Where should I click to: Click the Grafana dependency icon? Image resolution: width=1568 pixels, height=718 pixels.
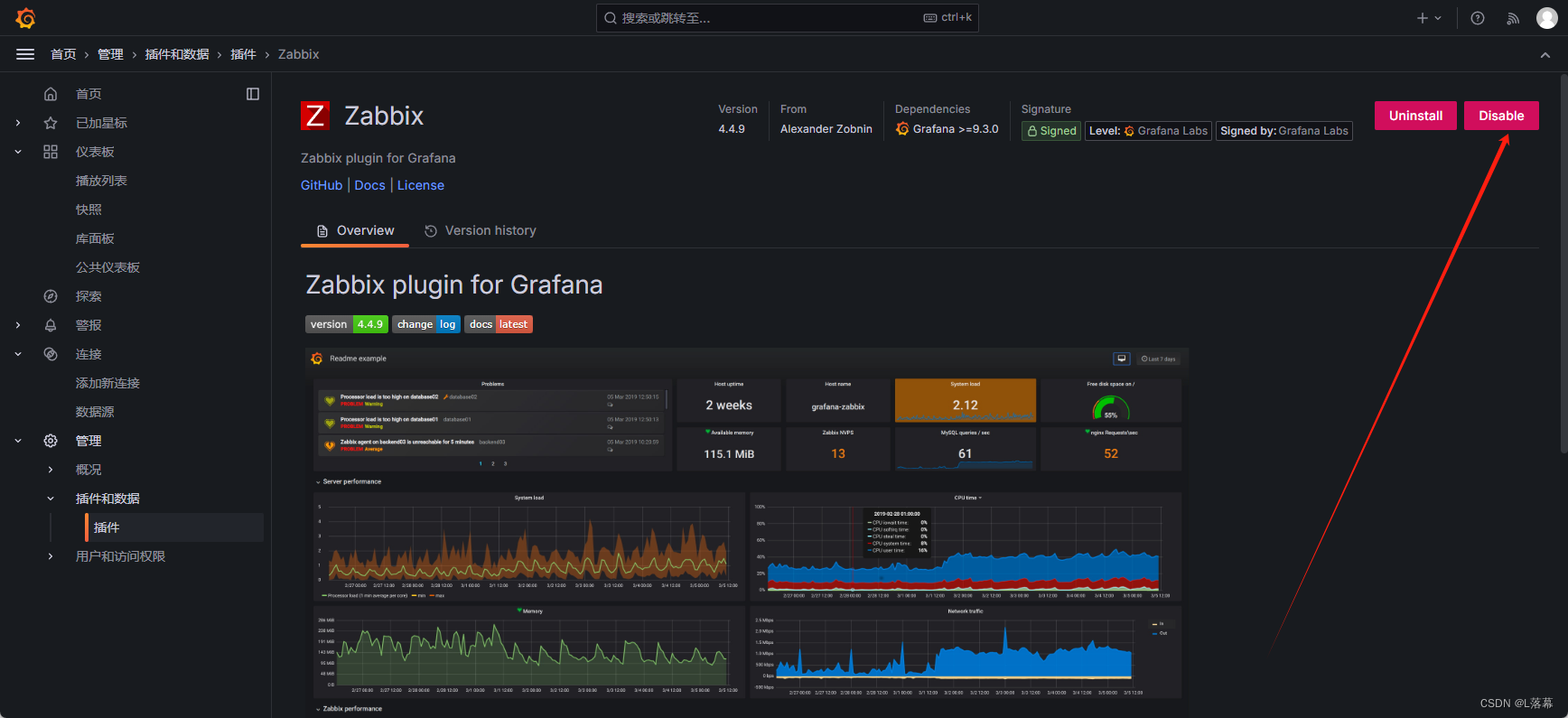point(902,129)
